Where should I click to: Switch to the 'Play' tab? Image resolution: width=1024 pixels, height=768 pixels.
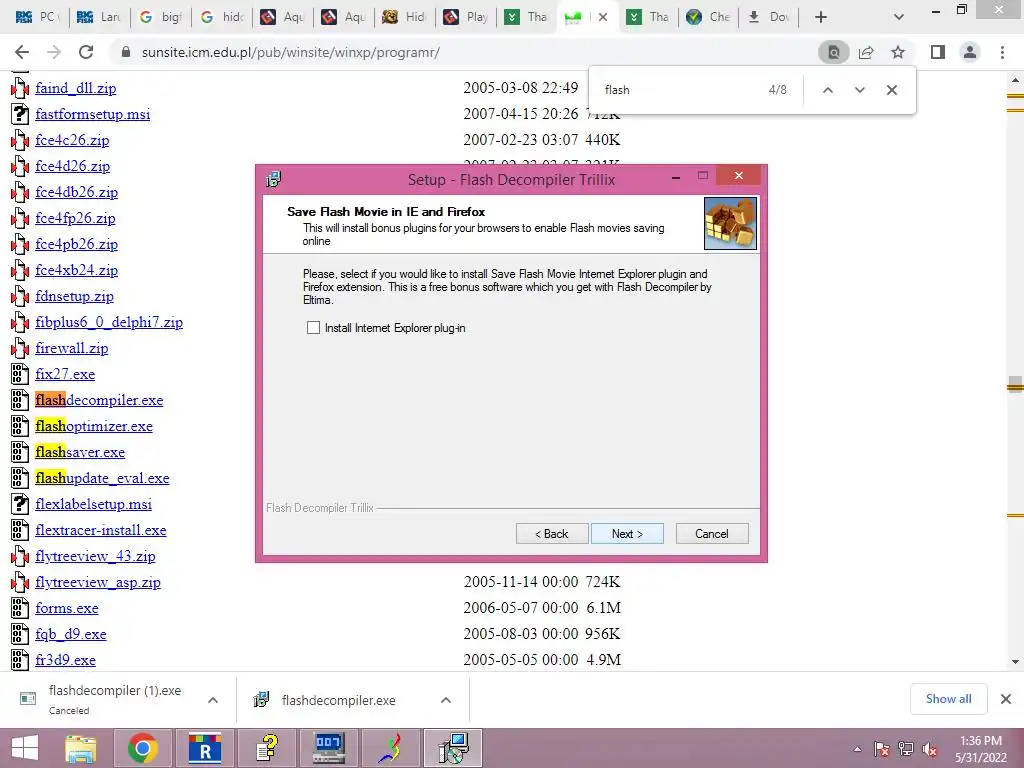coord(466,17)
